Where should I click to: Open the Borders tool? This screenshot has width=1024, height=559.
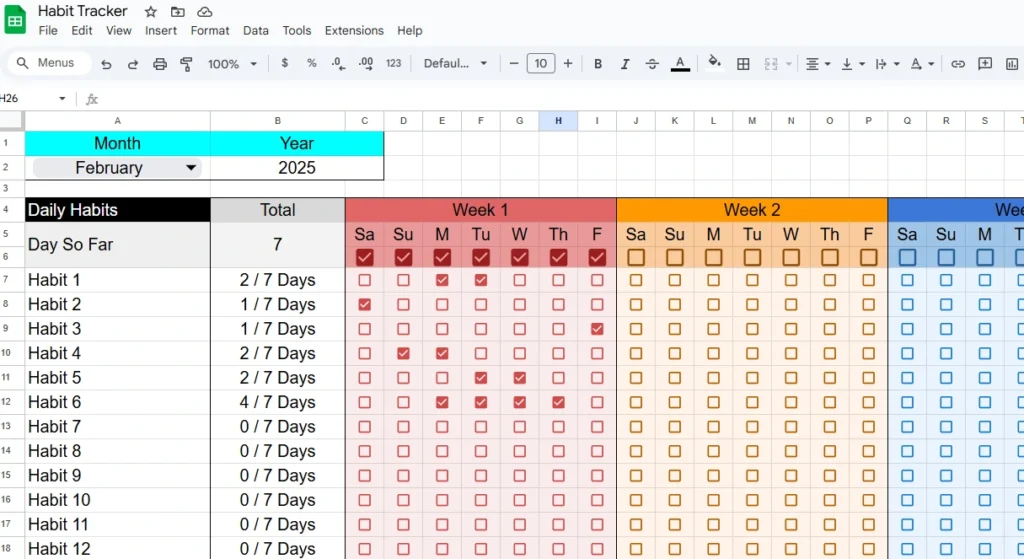743,64
